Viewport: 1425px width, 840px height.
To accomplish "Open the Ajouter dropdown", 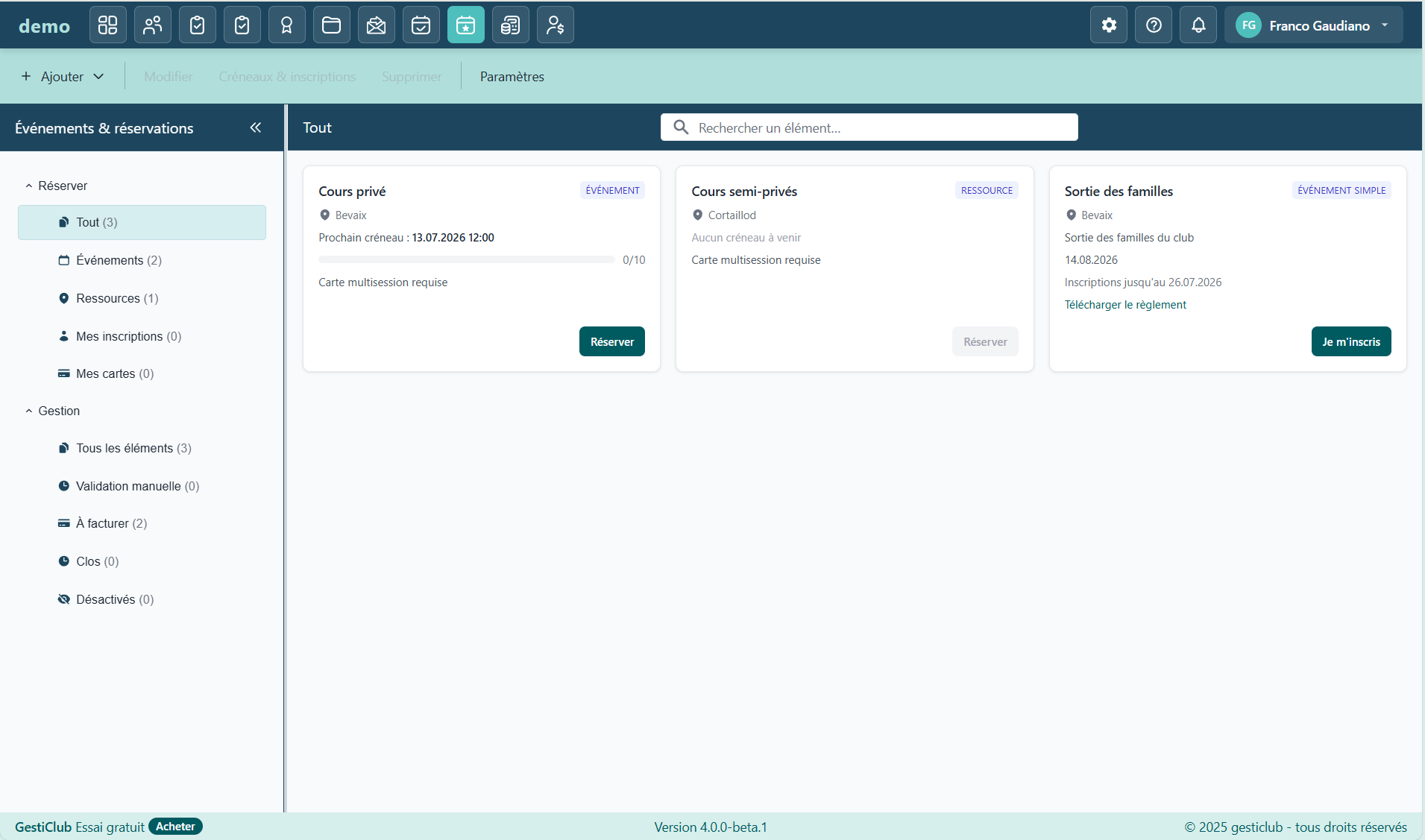I will pyautogui.click(x=63, y=76).
